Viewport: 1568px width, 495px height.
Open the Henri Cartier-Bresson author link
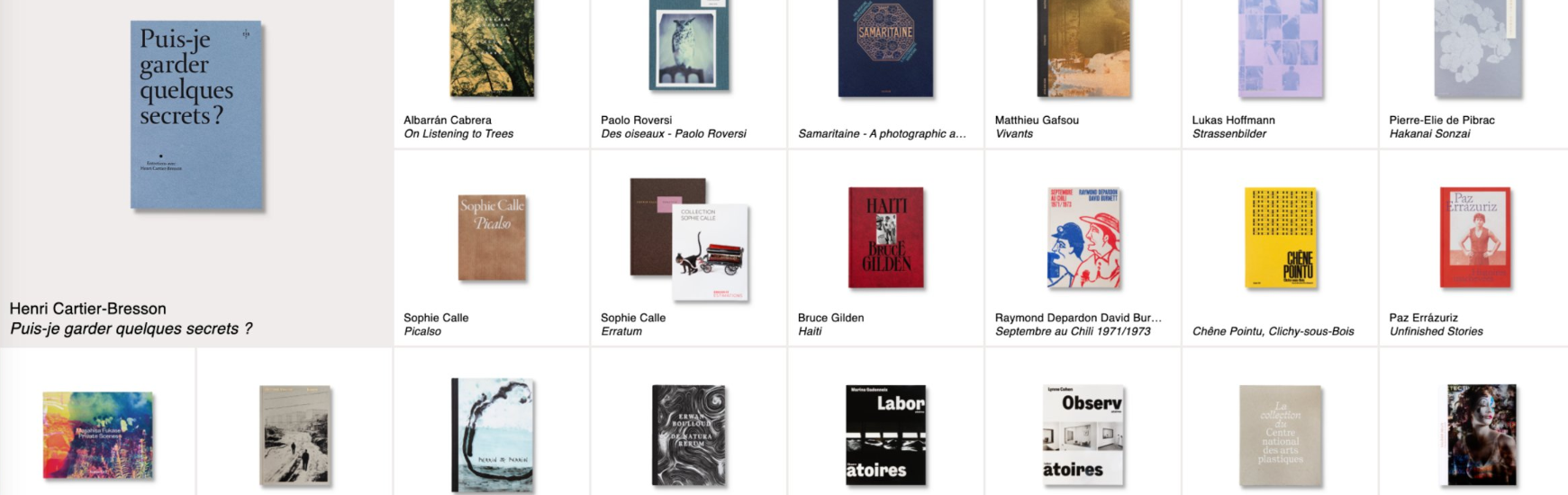88,309
